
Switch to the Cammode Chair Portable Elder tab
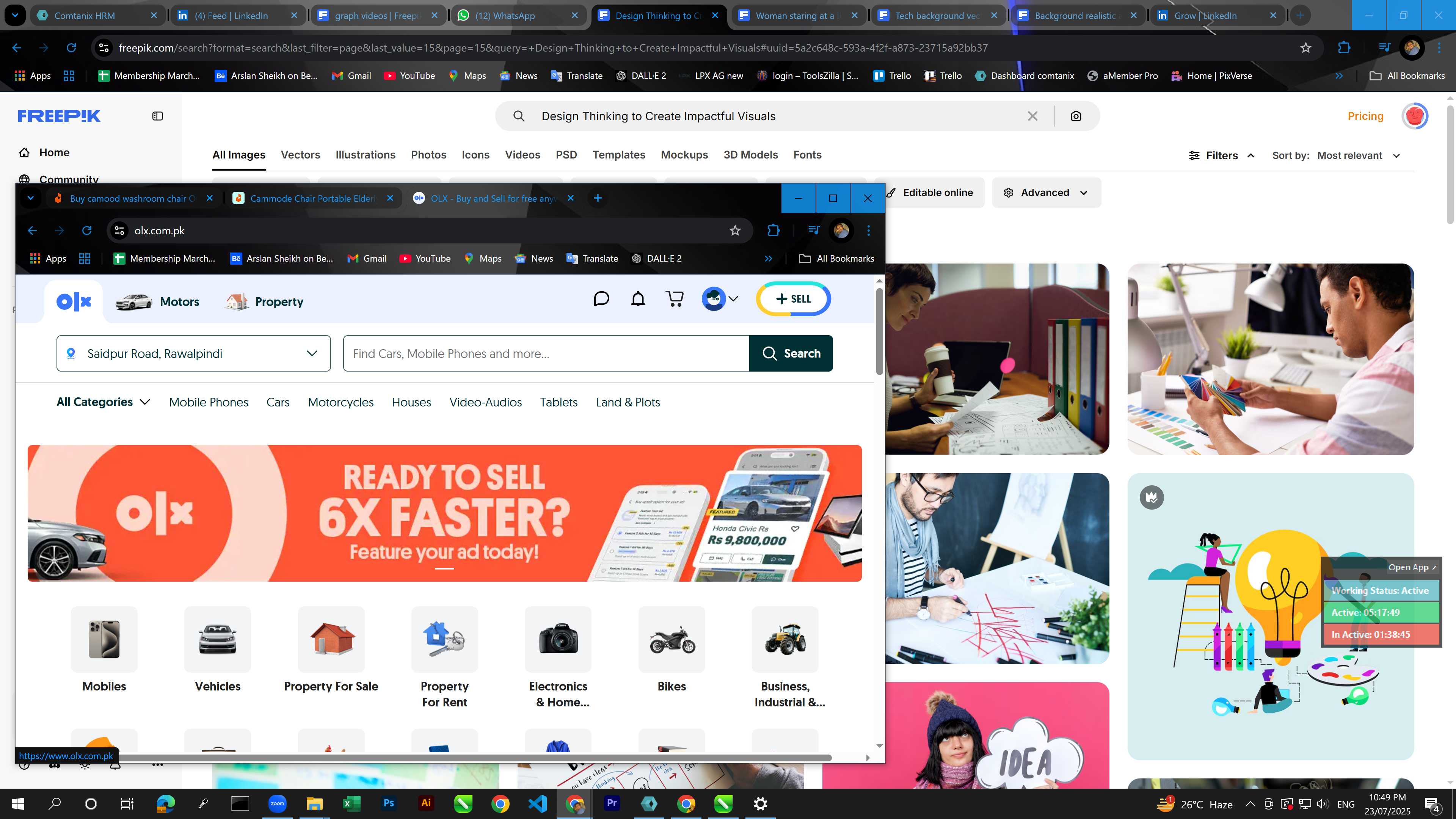click(312, 198)
